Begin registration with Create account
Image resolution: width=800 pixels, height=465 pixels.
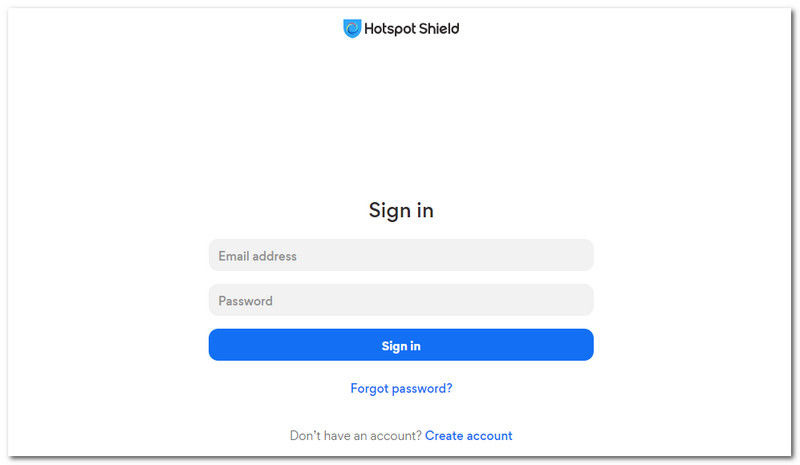point(468,435)
